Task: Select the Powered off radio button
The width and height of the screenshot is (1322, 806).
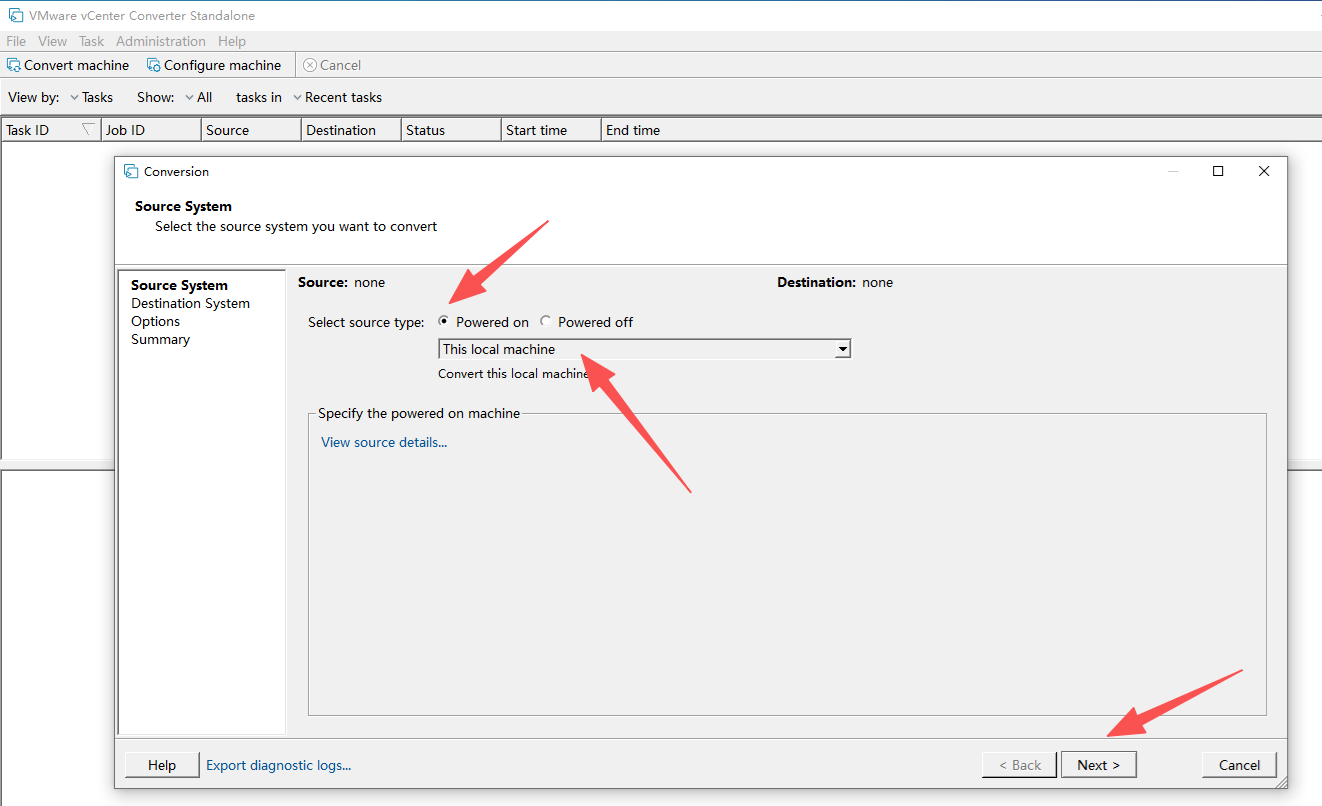Action: [x=545, y=322]
